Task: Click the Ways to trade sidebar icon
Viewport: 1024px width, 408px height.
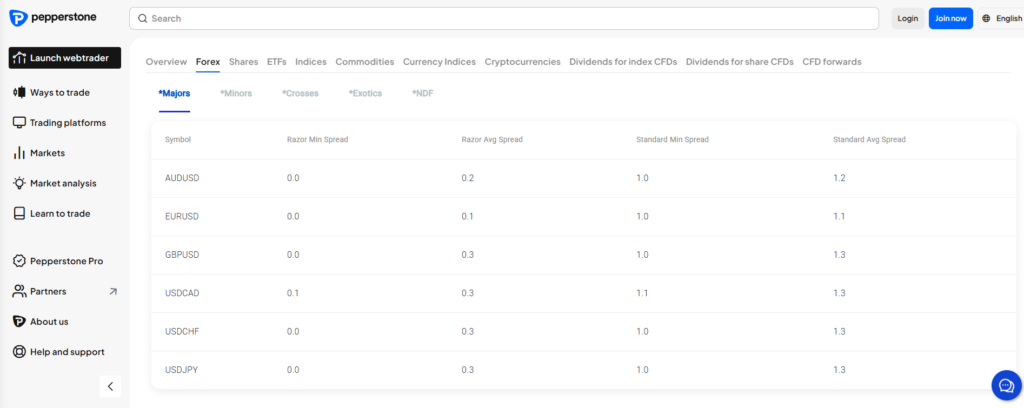Action: coord(19,93)
